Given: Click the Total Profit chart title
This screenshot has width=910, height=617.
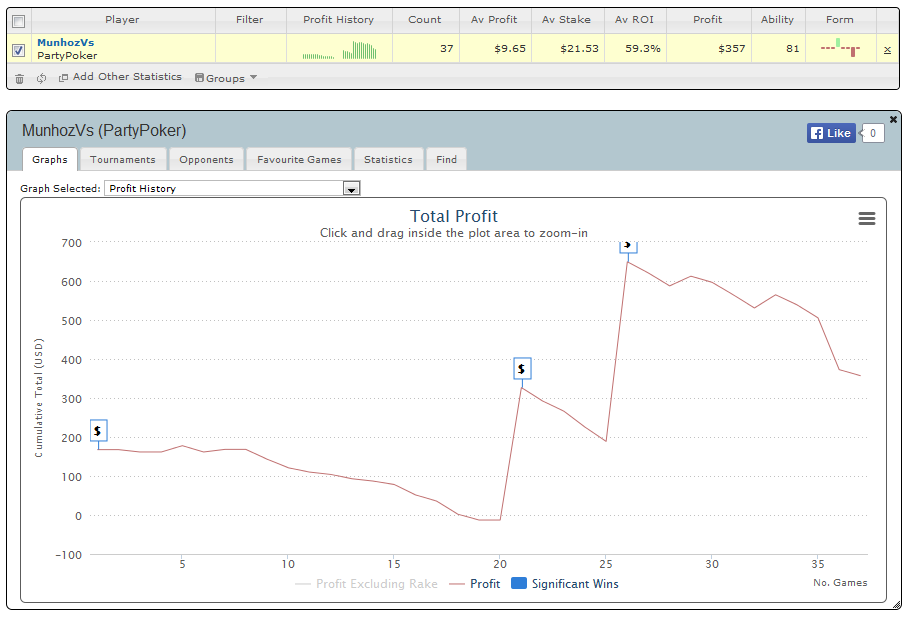Looking at the screenshot, I should (454, 217).
